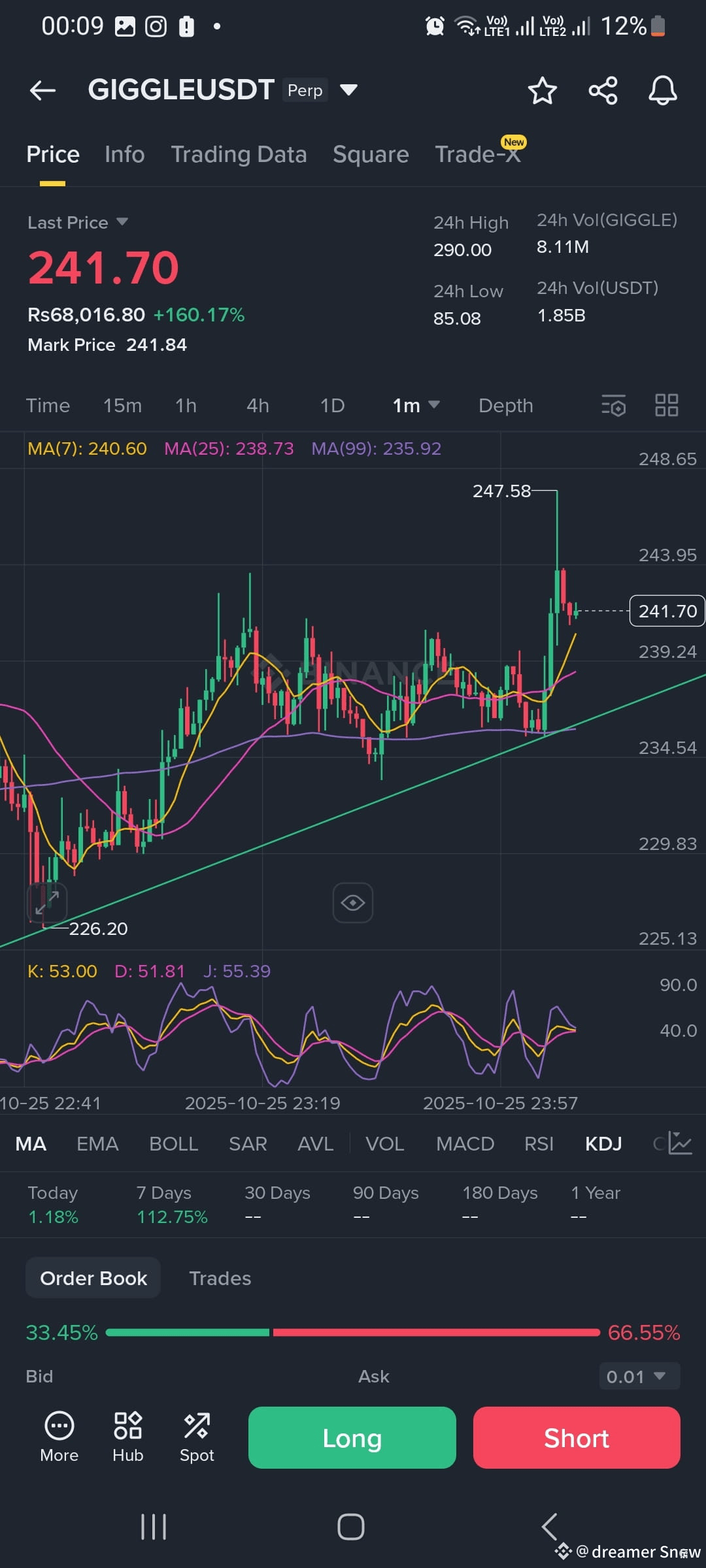Show Depth chart

tap(506, 406)
